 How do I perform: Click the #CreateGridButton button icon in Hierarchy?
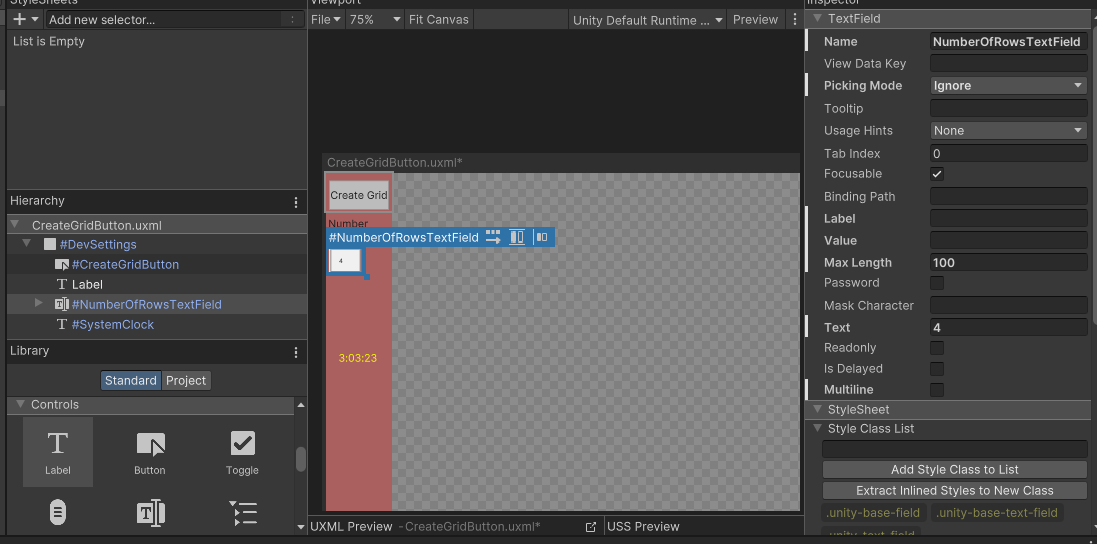pyautogui.click(x=62, y=265)
